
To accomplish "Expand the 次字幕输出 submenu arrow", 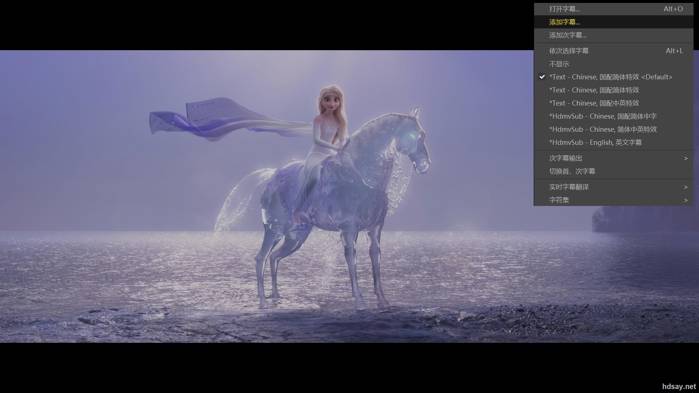I will [x=686, y=158].
